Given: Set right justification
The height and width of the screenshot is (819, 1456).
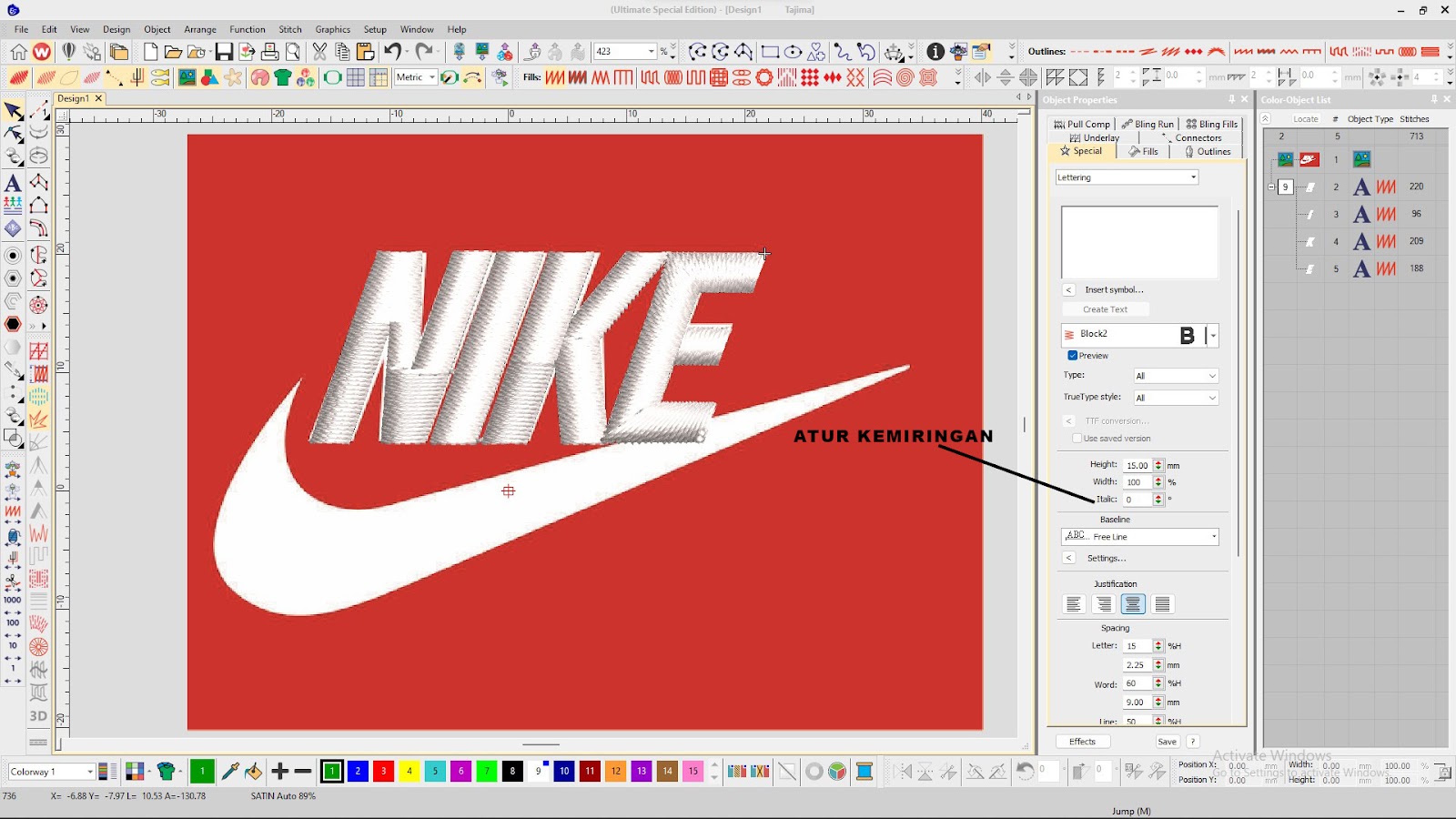Looking at the screenshot, I should tap(1104, 604).
